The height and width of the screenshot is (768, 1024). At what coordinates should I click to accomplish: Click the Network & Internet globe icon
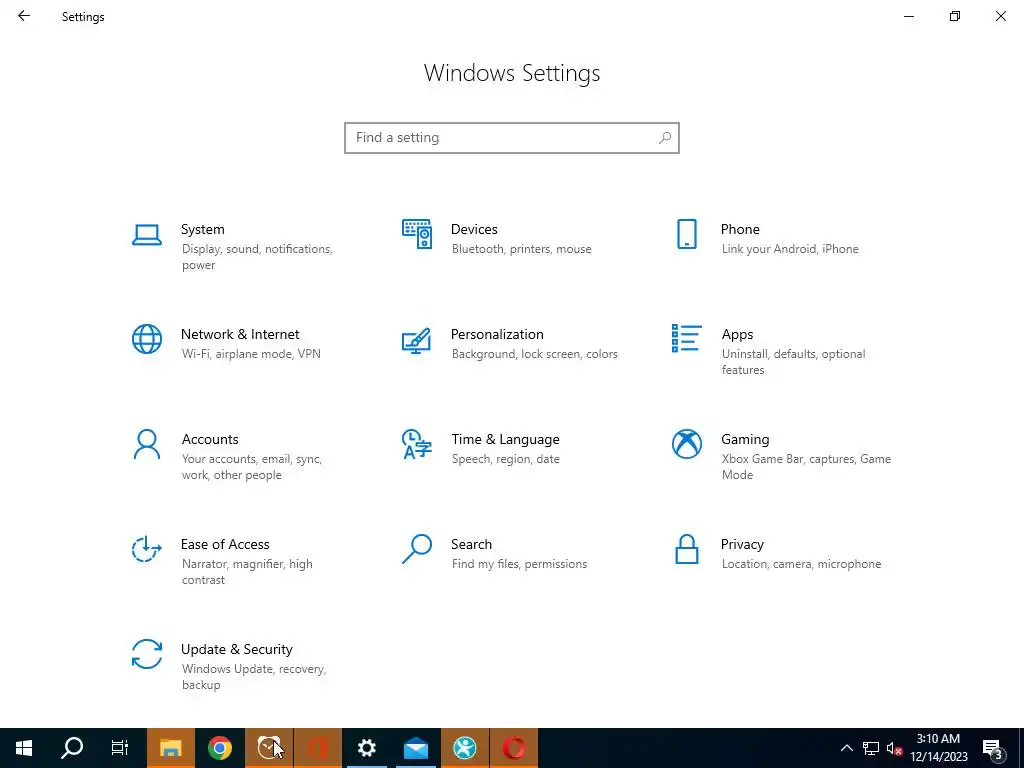click(x=147, y=339)
